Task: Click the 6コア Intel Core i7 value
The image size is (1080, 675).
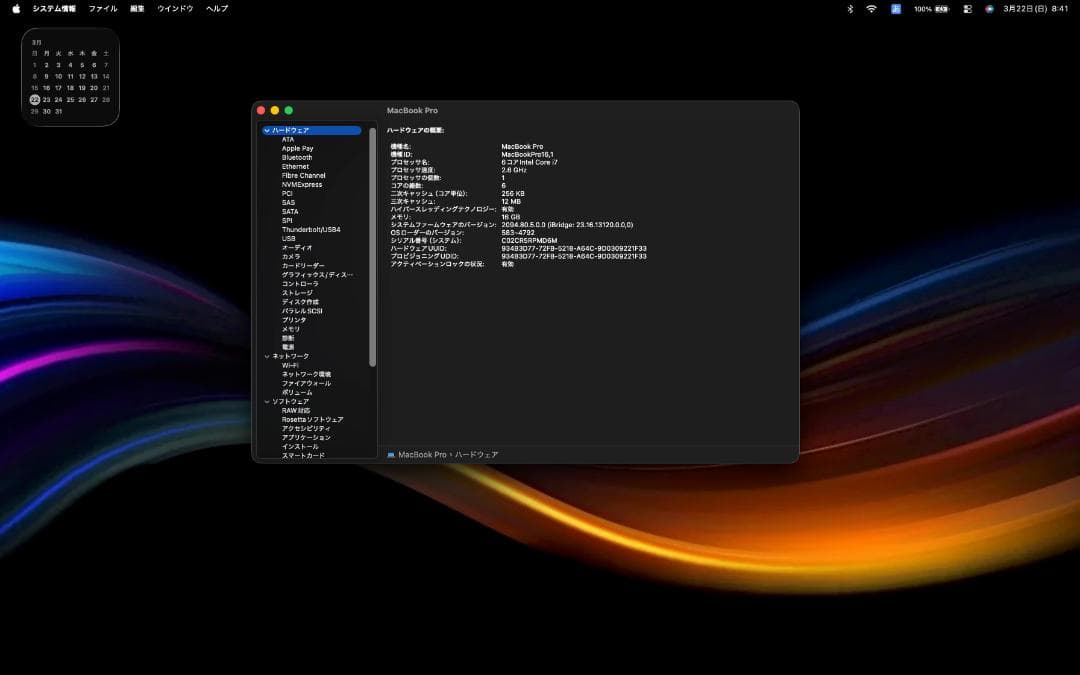Action: (x=530, y=163)
